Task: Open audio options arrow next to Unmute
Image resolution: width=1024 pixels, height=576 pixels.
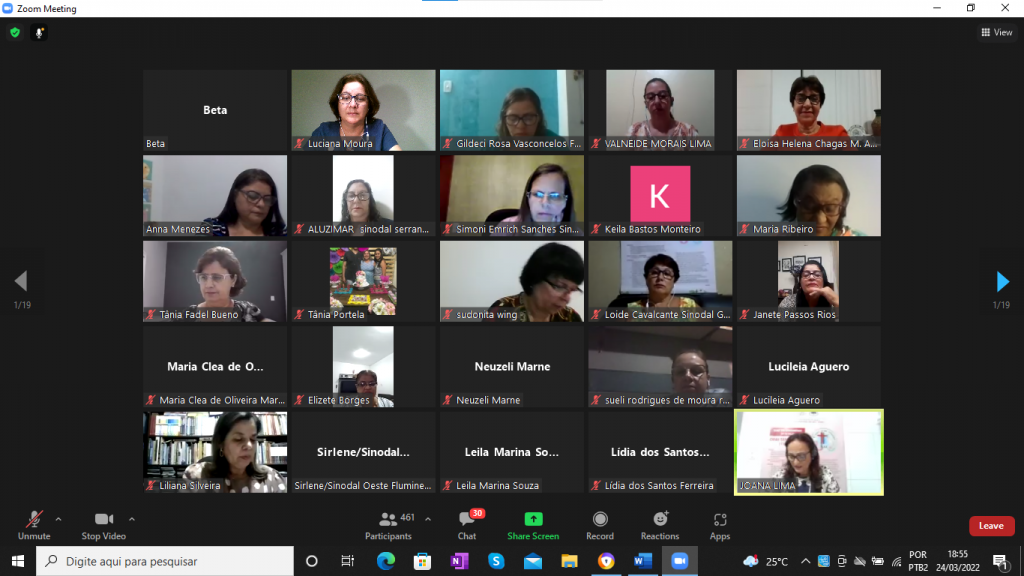Action: click(x=58, y=519)
